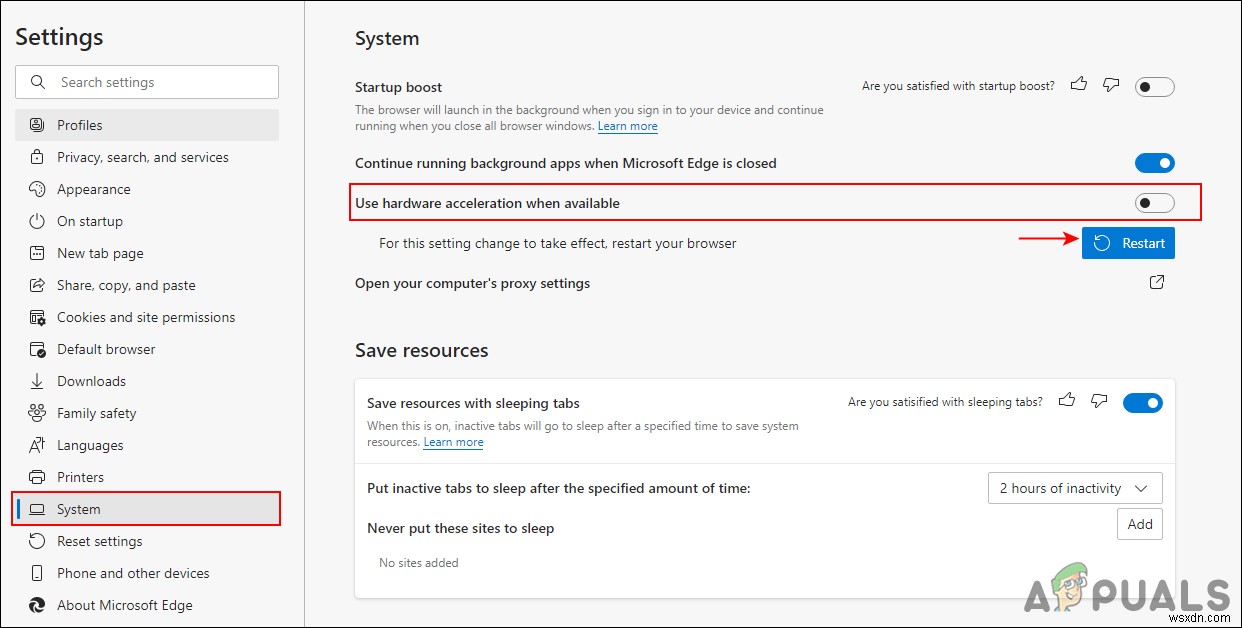Click thumbs up for startup boost

click(x=1078, y=85)
